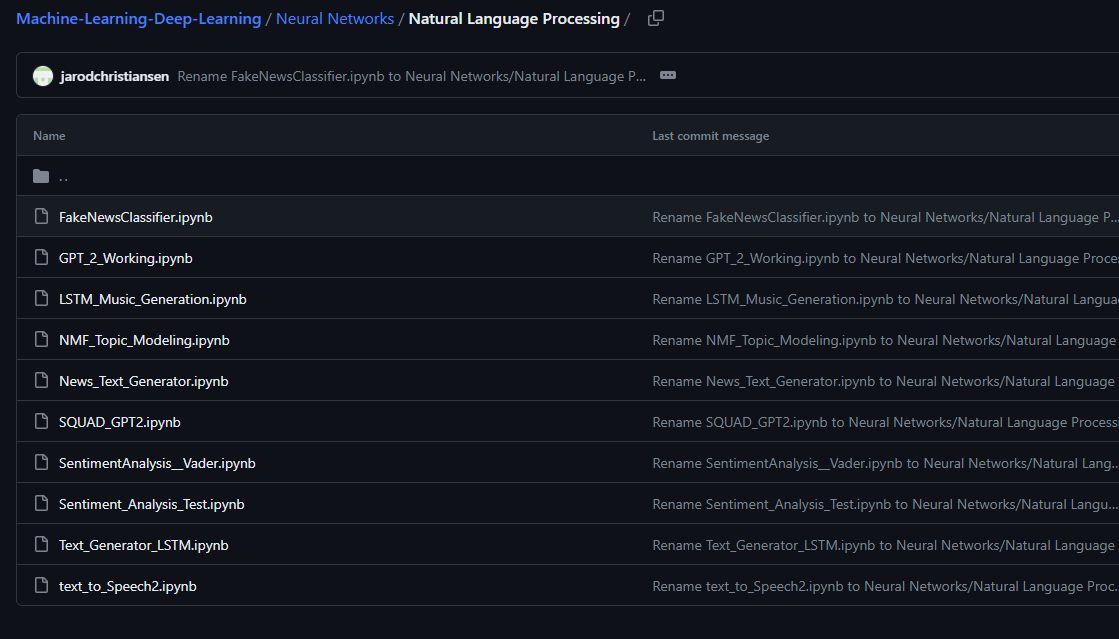Open the latest commit message at top
The width and height of the screenshot is (1119, 639).
coord(412,76)
